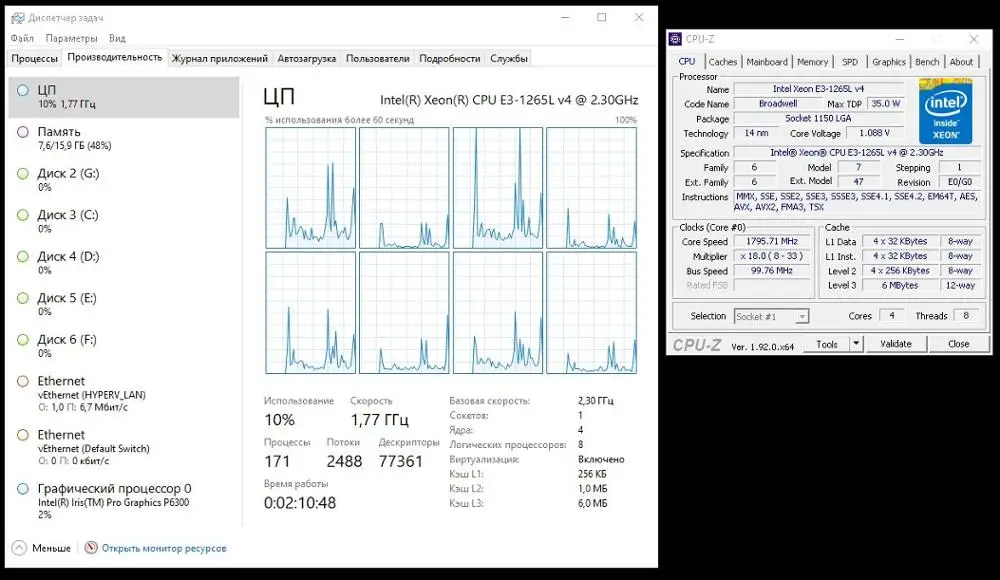
Task: Click the Память circle icon in sidebar
Action: click(23, 132)
